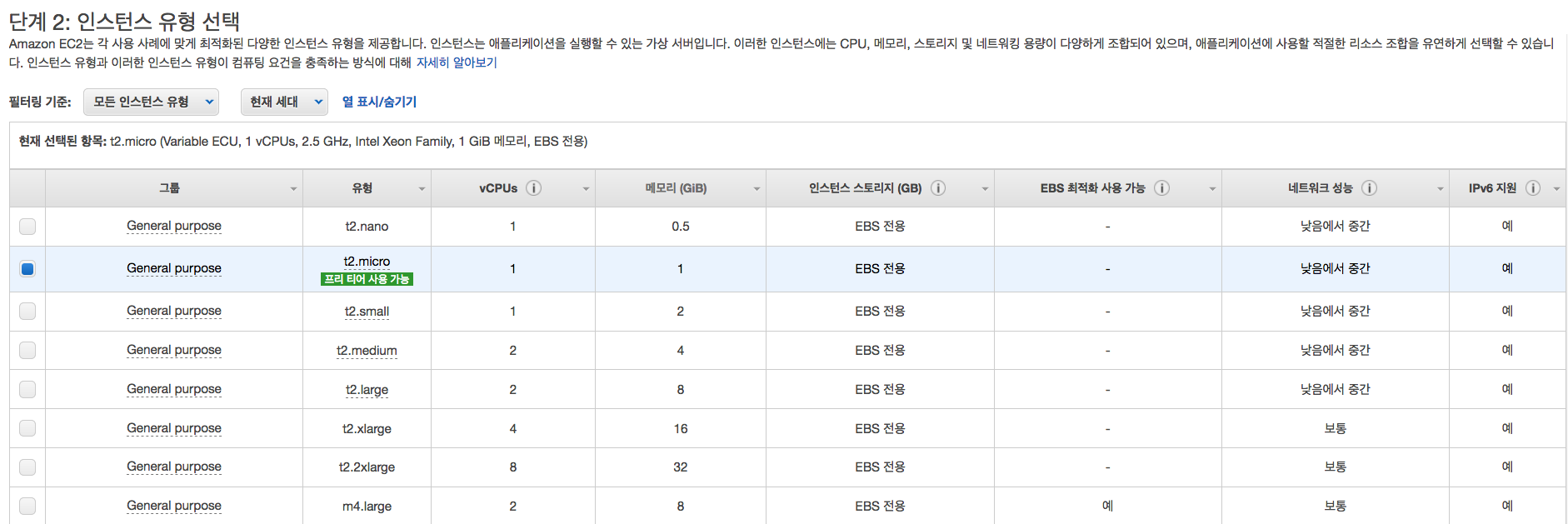Click the 열 표시/숨기기 link

[x=379, y=102]
